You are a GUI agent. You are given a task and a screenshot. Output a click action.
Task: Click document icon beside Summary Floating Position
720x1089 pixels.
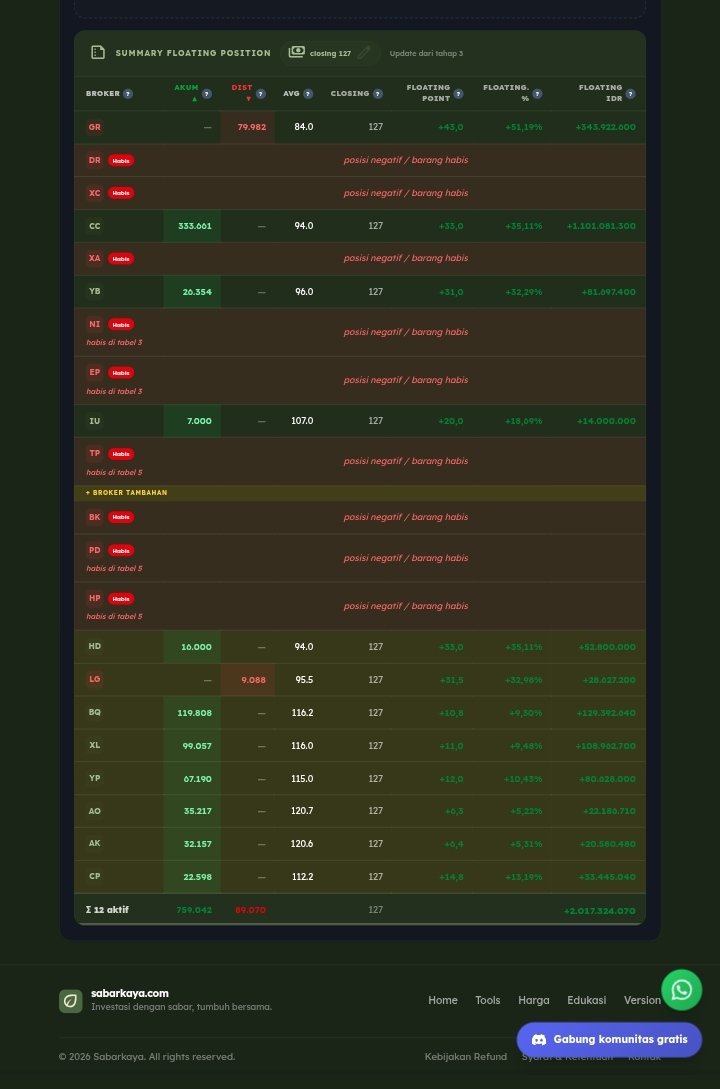pyautogui.click(x=98, y=52)
